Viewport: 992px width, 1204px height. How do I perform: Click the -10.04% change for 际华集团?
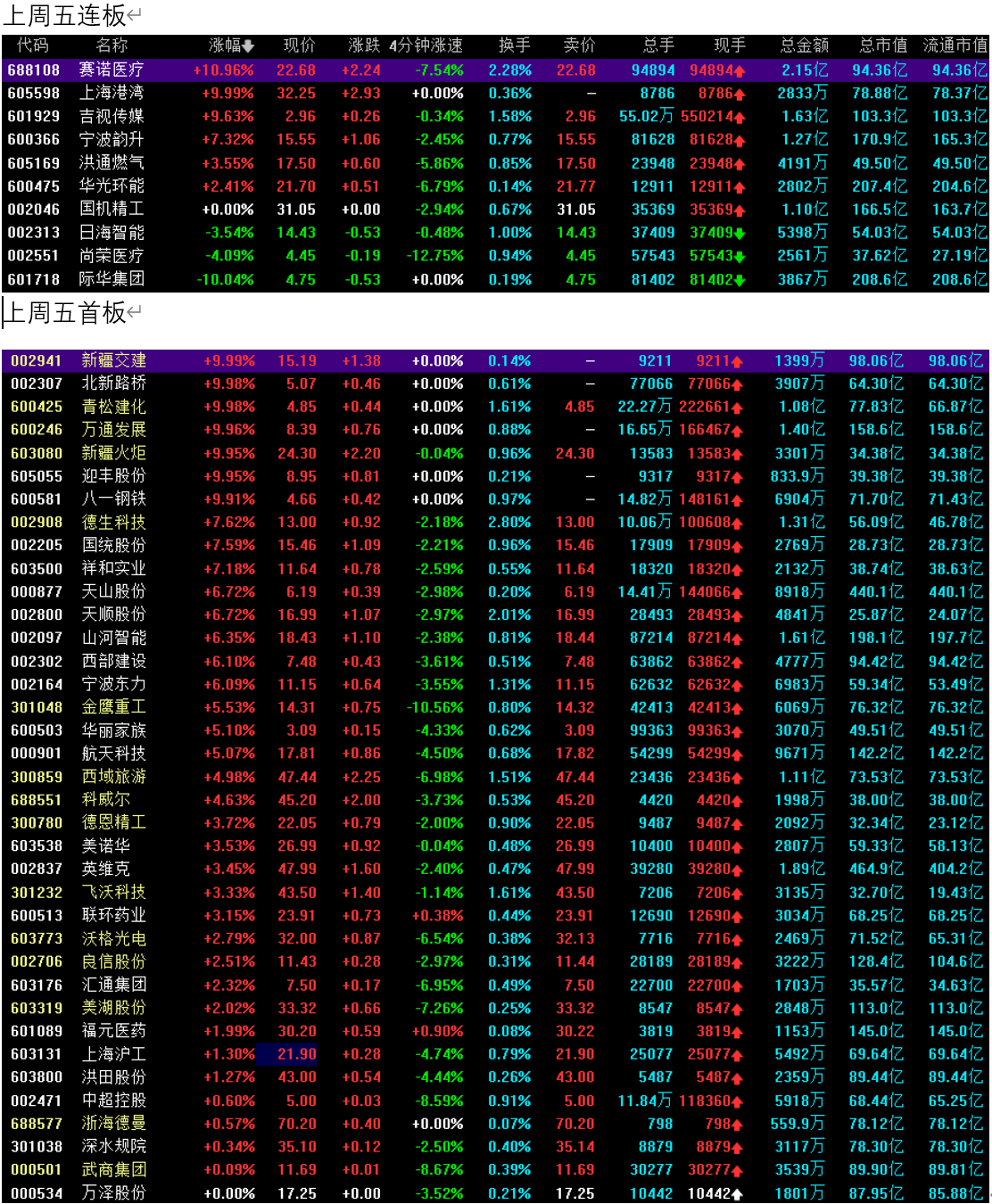coord(225,279)
